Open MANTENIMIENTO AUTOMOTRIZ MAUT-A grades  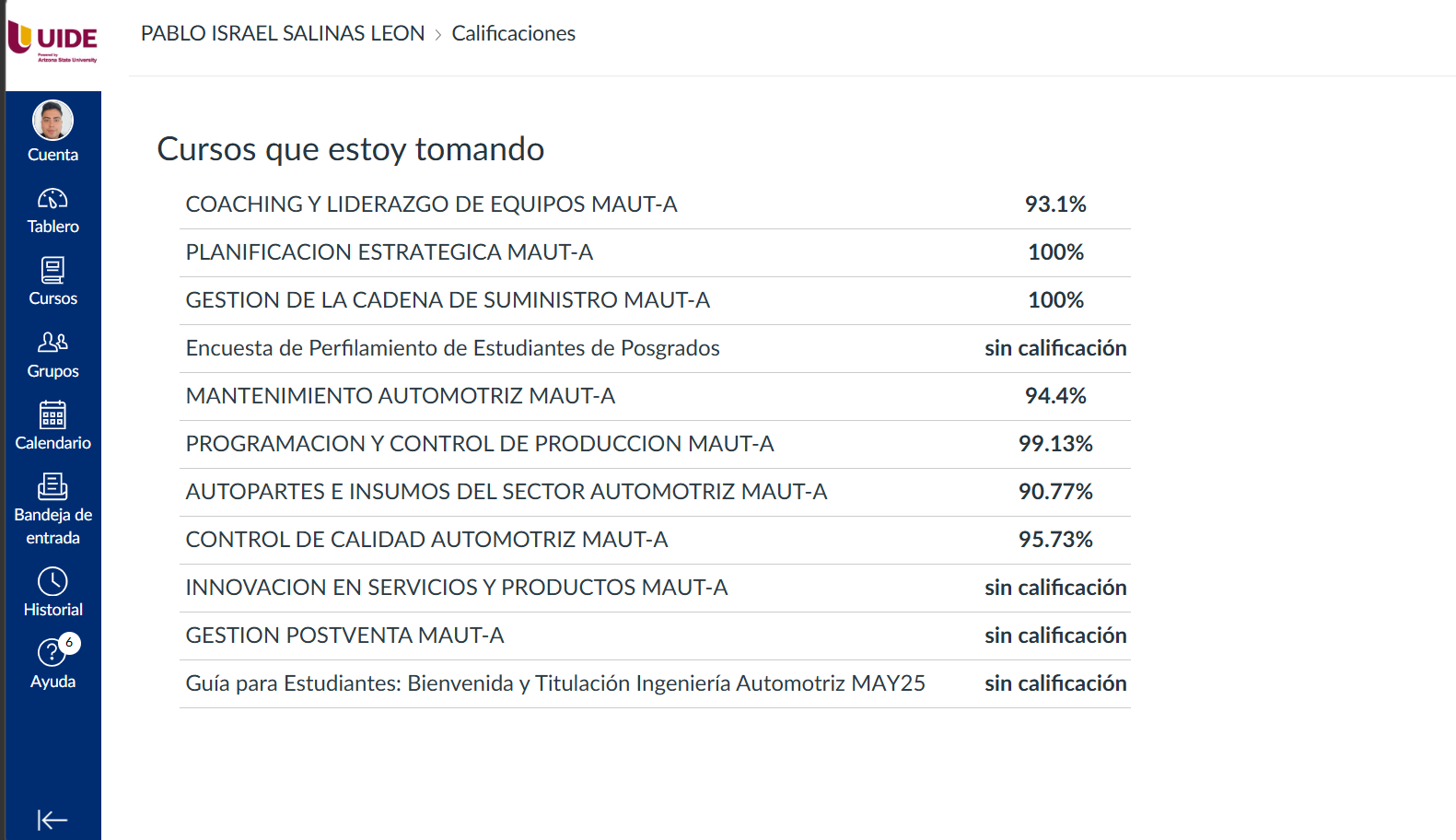coord(400,396)
